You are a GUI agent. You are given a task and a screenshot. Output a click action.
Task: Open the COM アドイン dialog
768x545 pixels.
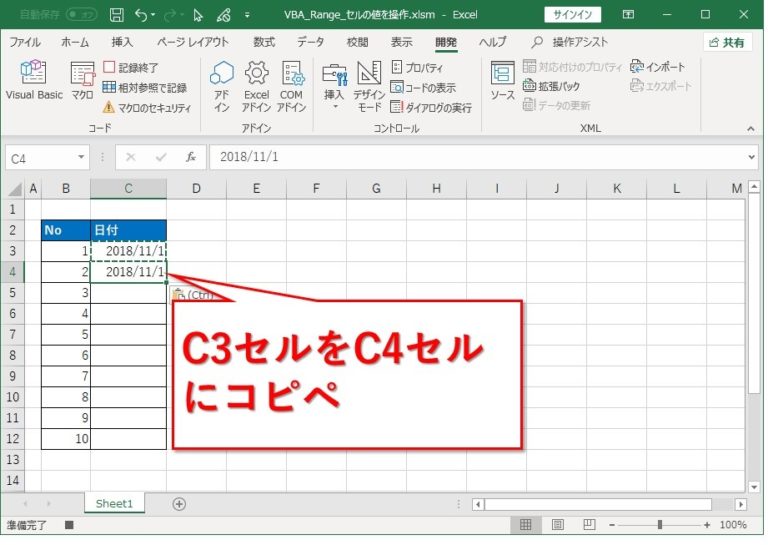click(x=292, y=85)
